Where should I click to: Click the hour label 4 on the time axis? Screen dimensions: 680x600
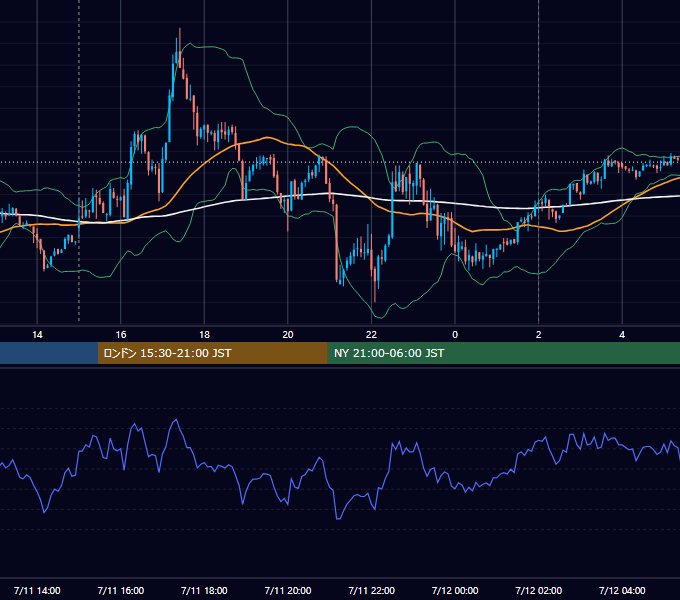click(x=622, y=335)
